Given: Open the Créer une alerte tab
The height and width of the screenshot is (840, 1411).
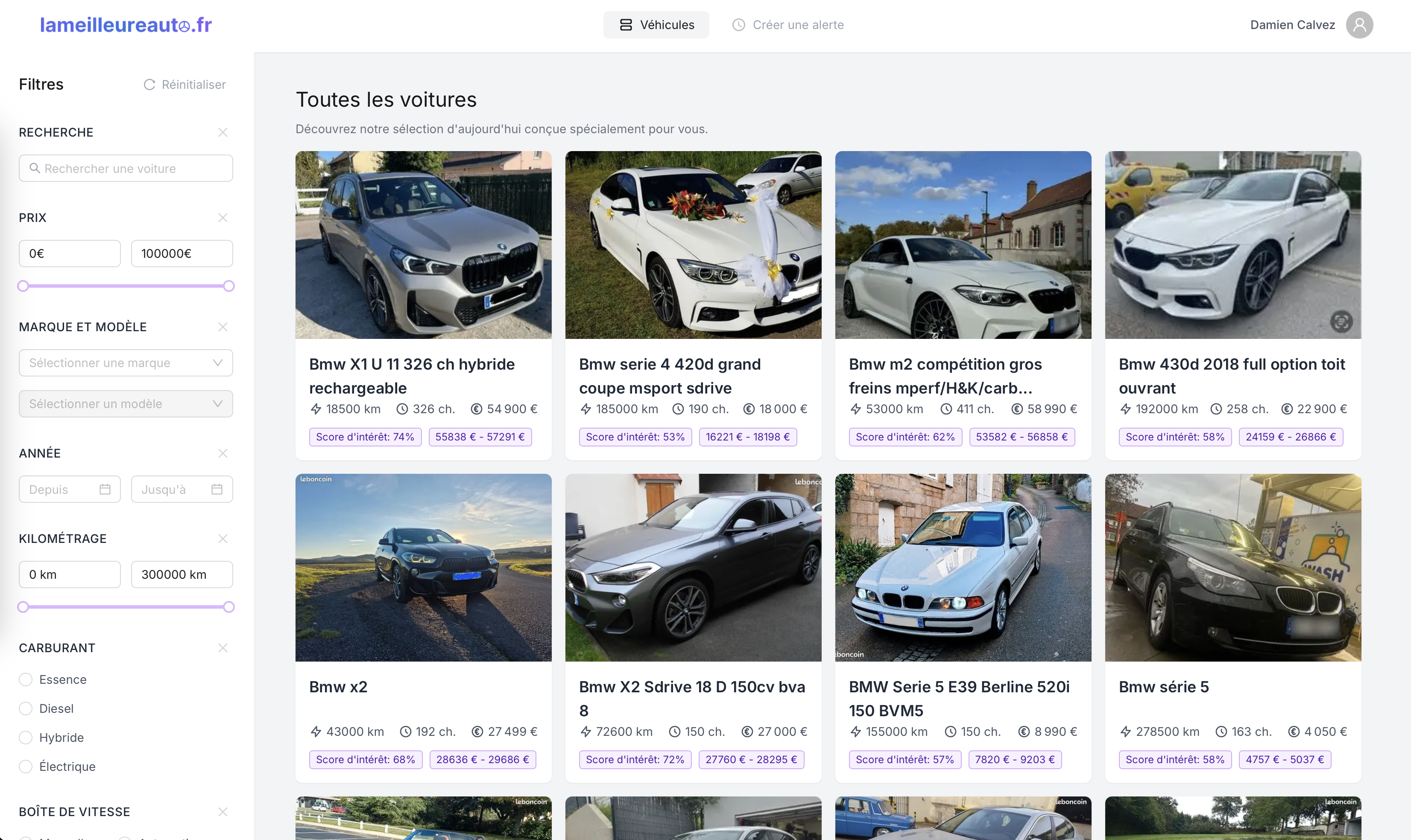Looking at the screenshot, I should [x=787, y=25].
